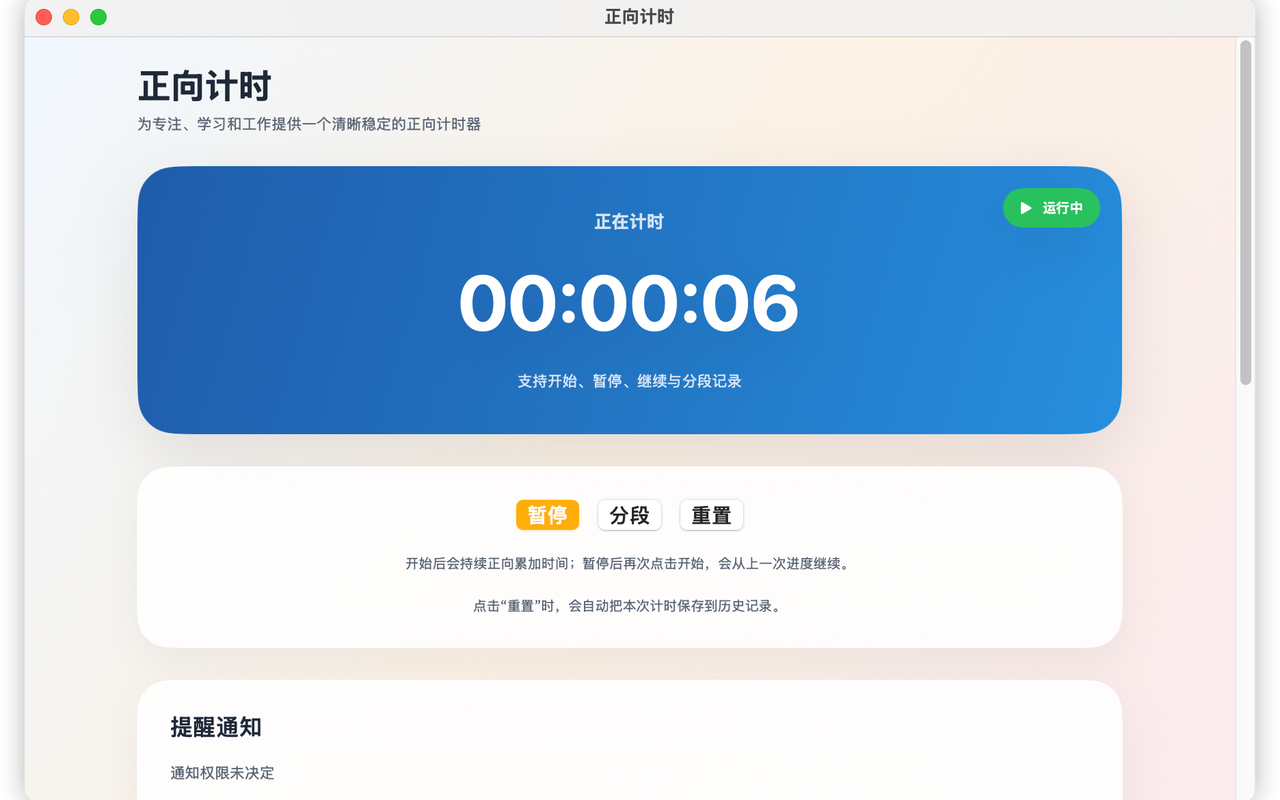This screenshot has width=1280, height=800.
Task: Close the window with the red button
Action: point(44,17)
